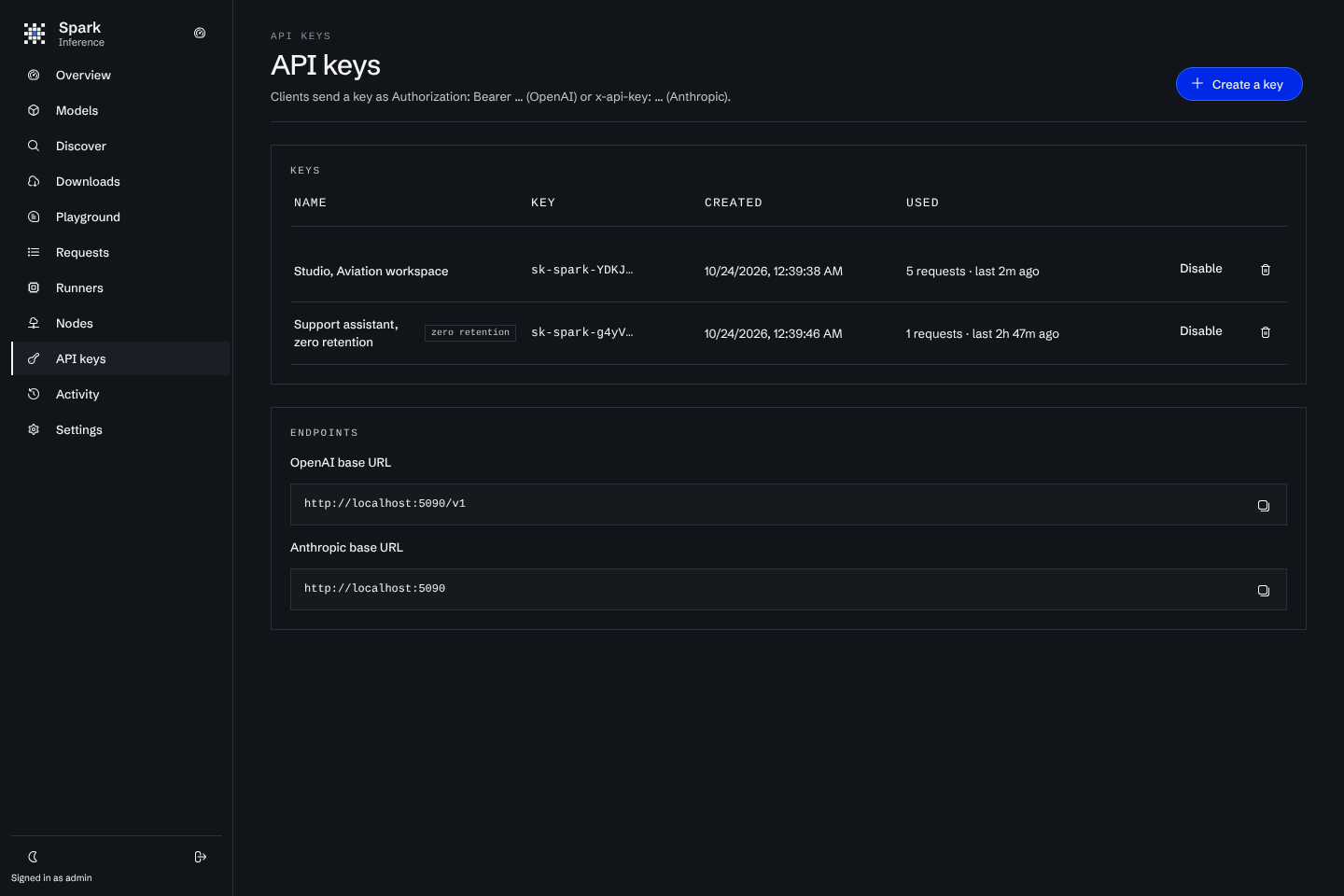Click the Activity clock icon

(x=34, y=394)
